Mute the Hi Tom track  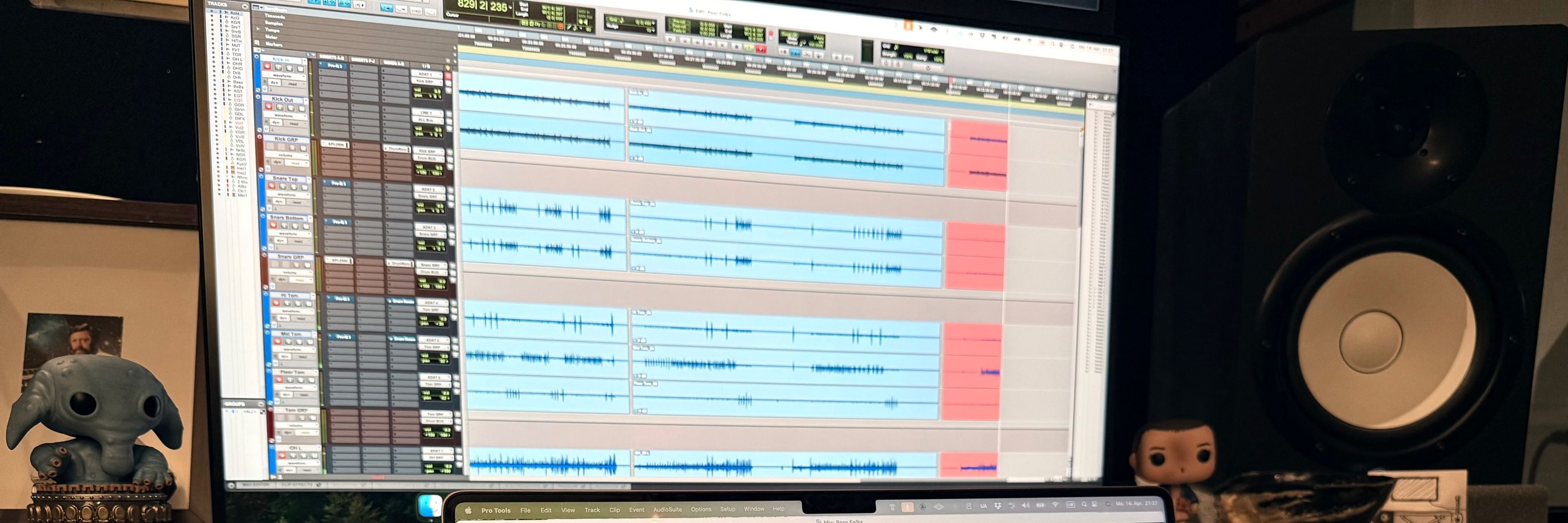tap(308, 304)
